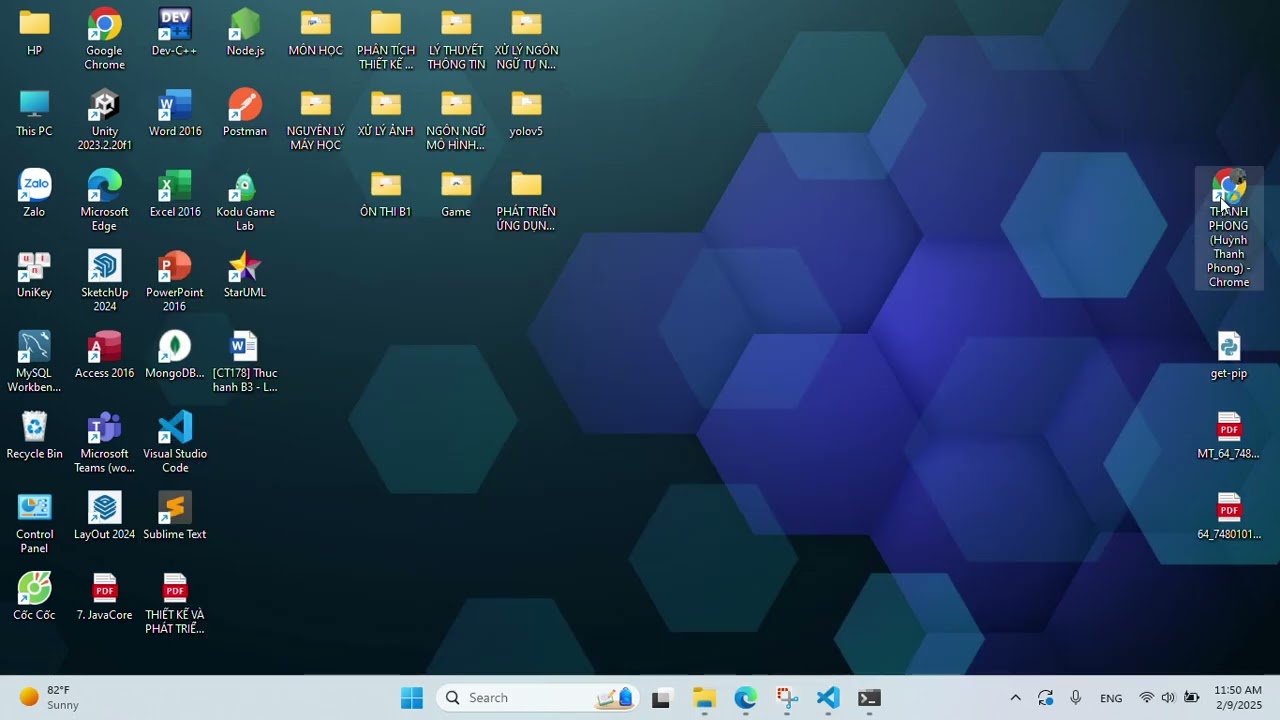Select the LÝ THUYẾT THÔNG TIN folder

point(456,40)
